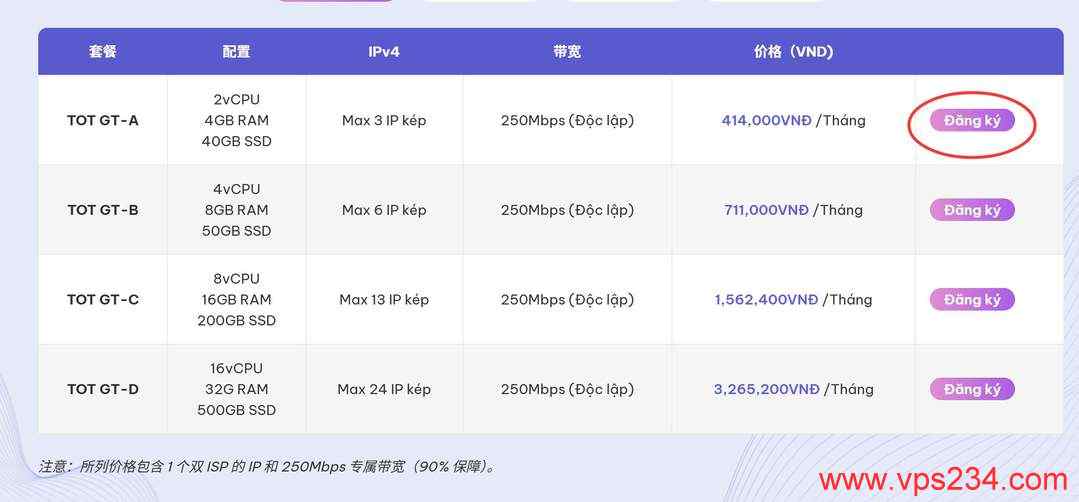Click the Max 24 IP kép cell
Image resolution: width=1079 pixels, height=502 pixels.
(384, 389)
